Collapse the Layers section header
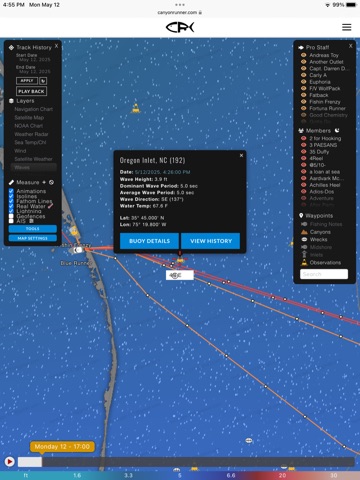Viewport: 360px width, 480px height. (25, 101)
